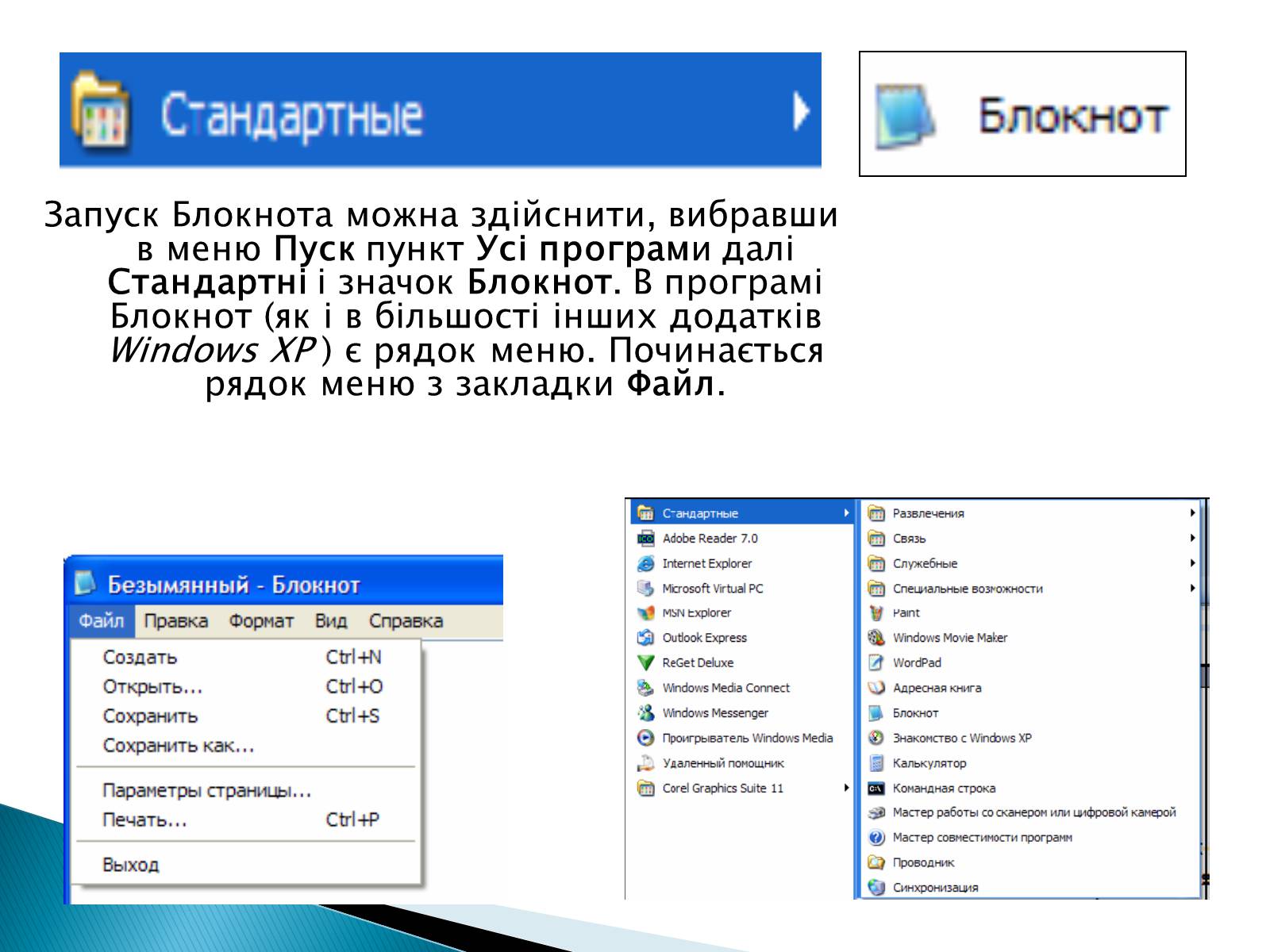Click the Windows Messenger label

point(715,713)
